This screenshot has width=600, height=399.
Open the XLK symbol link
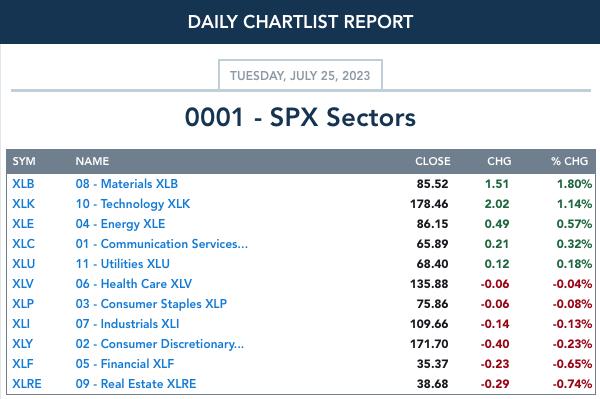[x=23, y=204]
